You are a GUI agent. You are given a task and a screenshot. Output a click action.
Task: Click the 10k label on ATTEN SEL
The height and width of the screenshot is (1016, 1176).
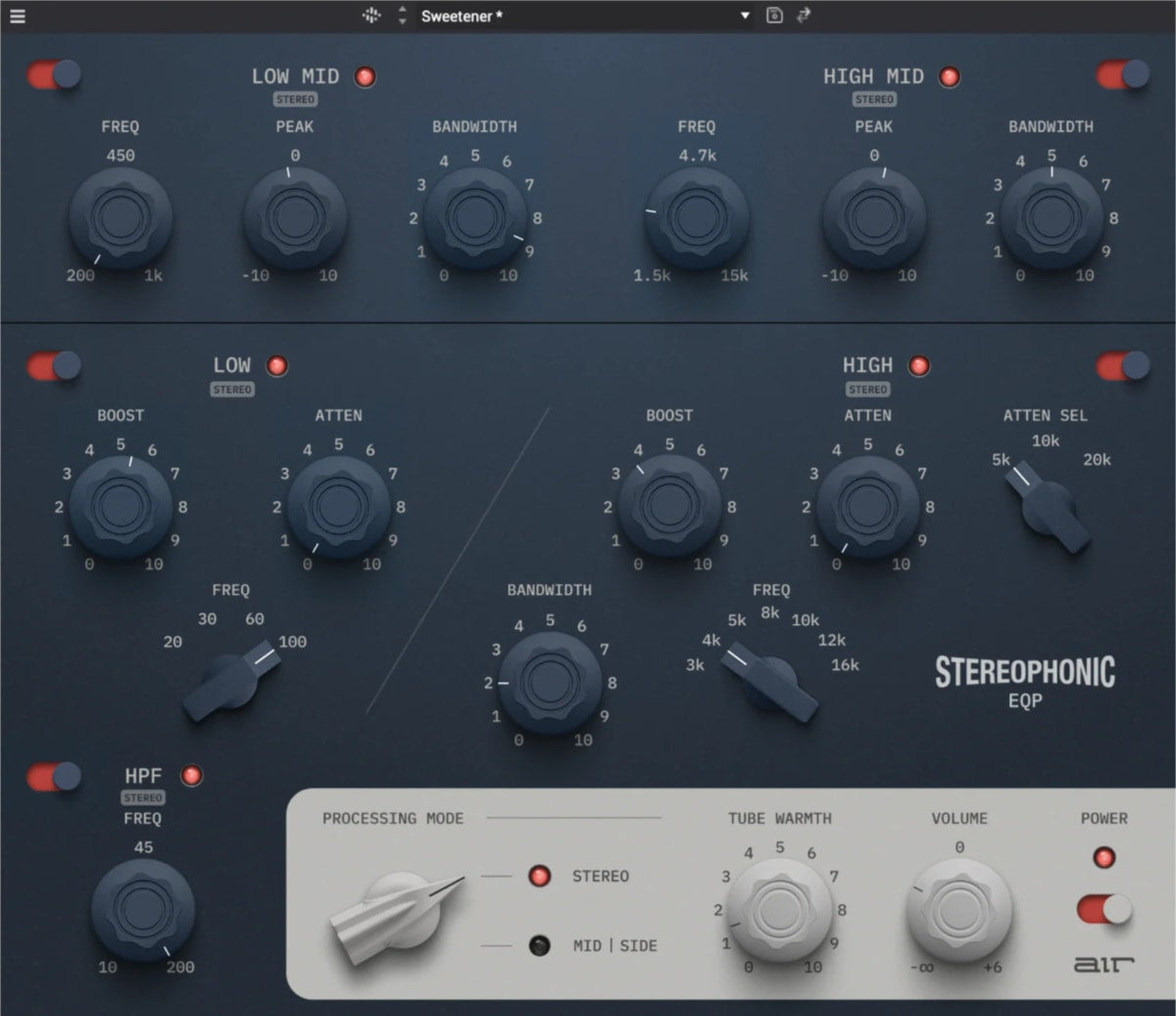pos(1046,441)
